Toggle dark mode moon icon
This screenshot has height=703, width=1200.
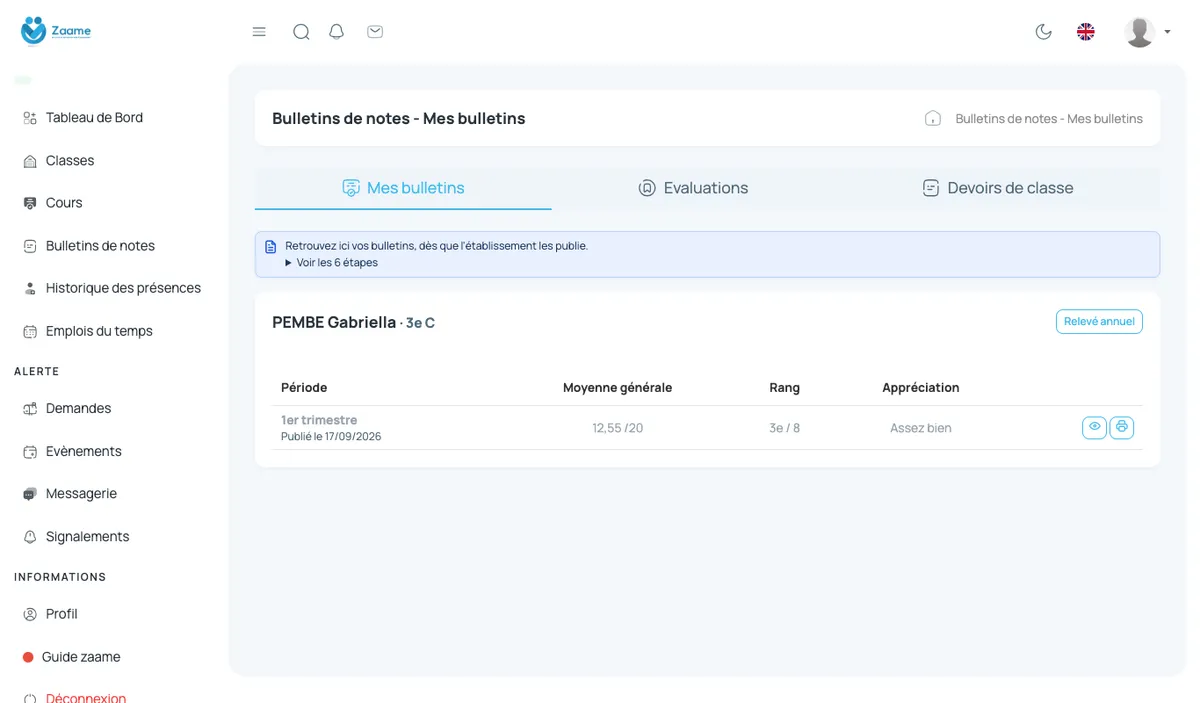tap(1043, 32)
